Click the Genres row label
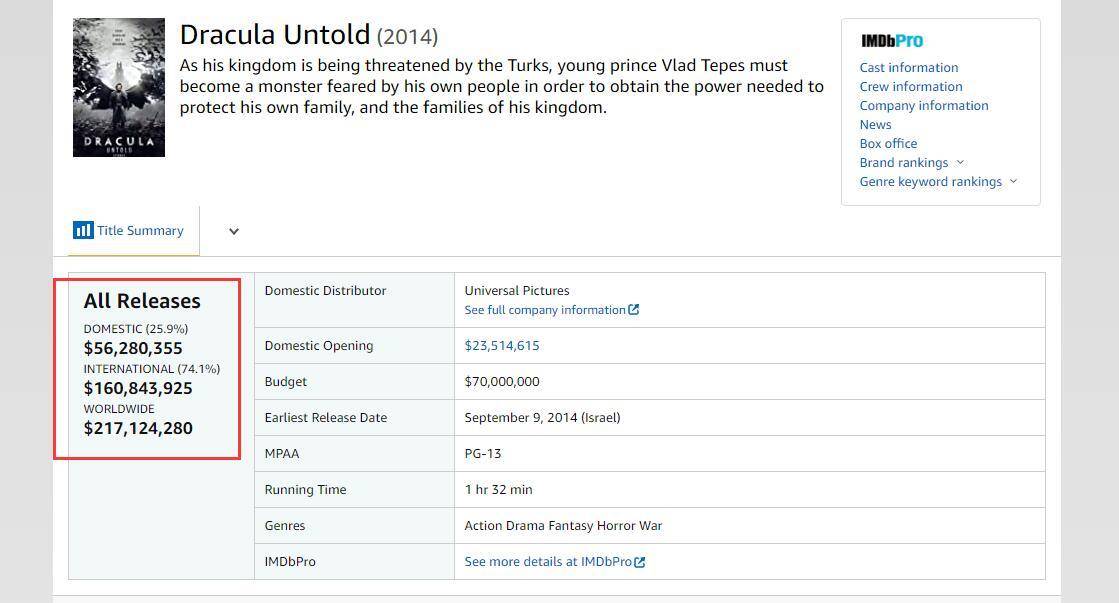The image size is (1119, 603). (x=284, y=526)
